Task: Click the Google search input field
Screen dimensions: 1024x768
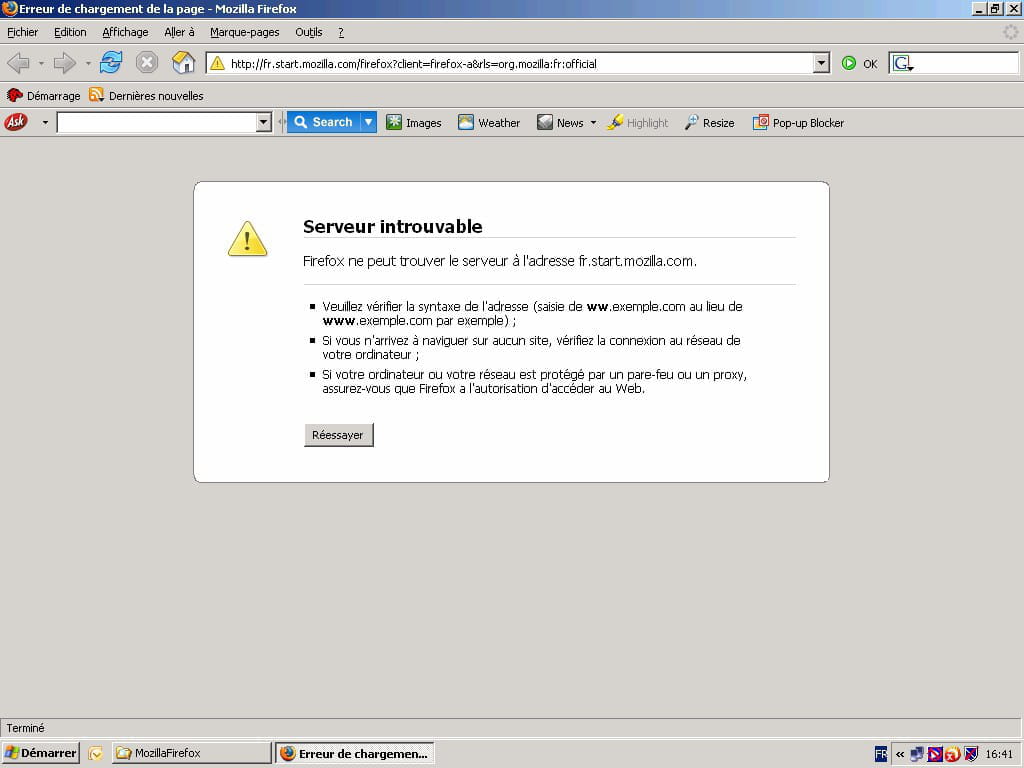Action: (x=967, y=63)
